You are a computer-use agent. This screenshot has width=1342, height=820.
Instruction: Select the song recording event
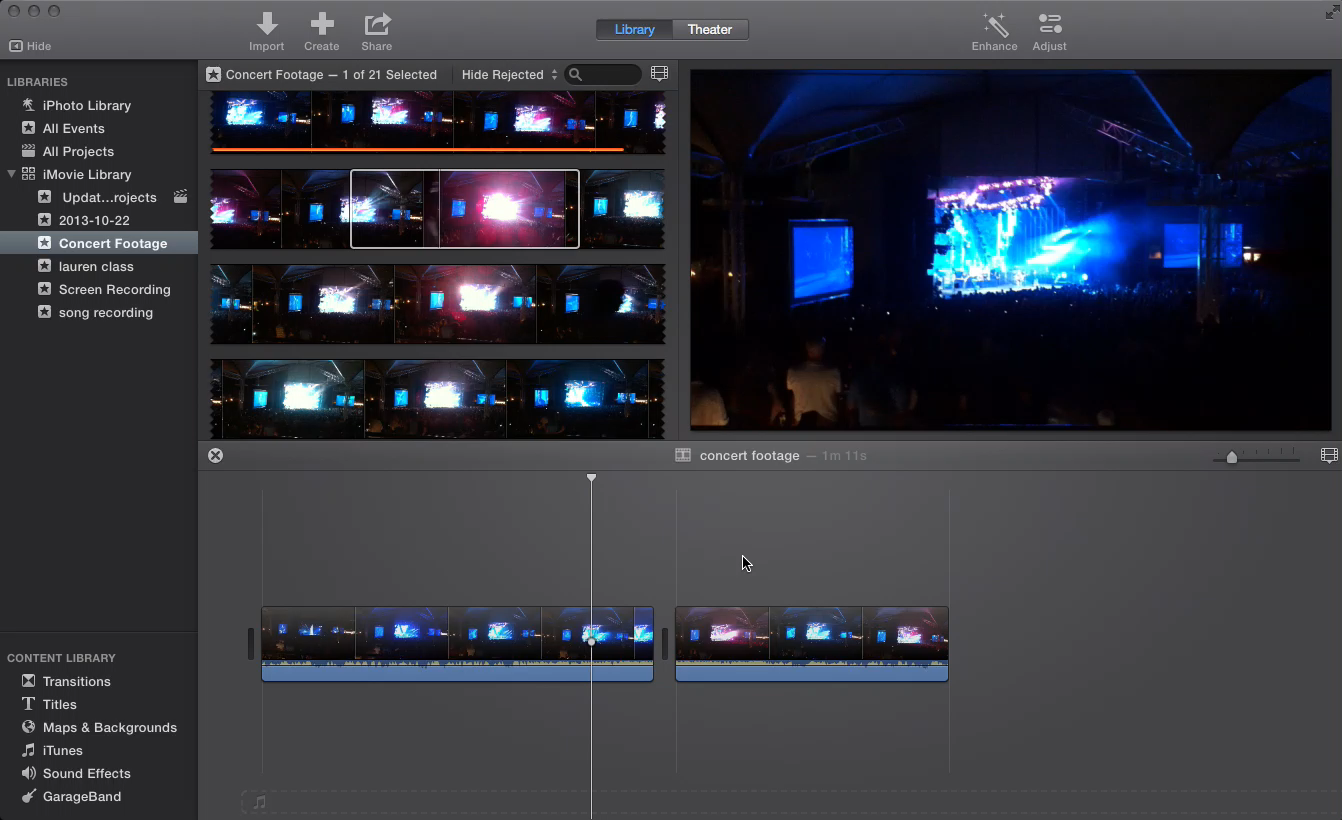(106, 312)
